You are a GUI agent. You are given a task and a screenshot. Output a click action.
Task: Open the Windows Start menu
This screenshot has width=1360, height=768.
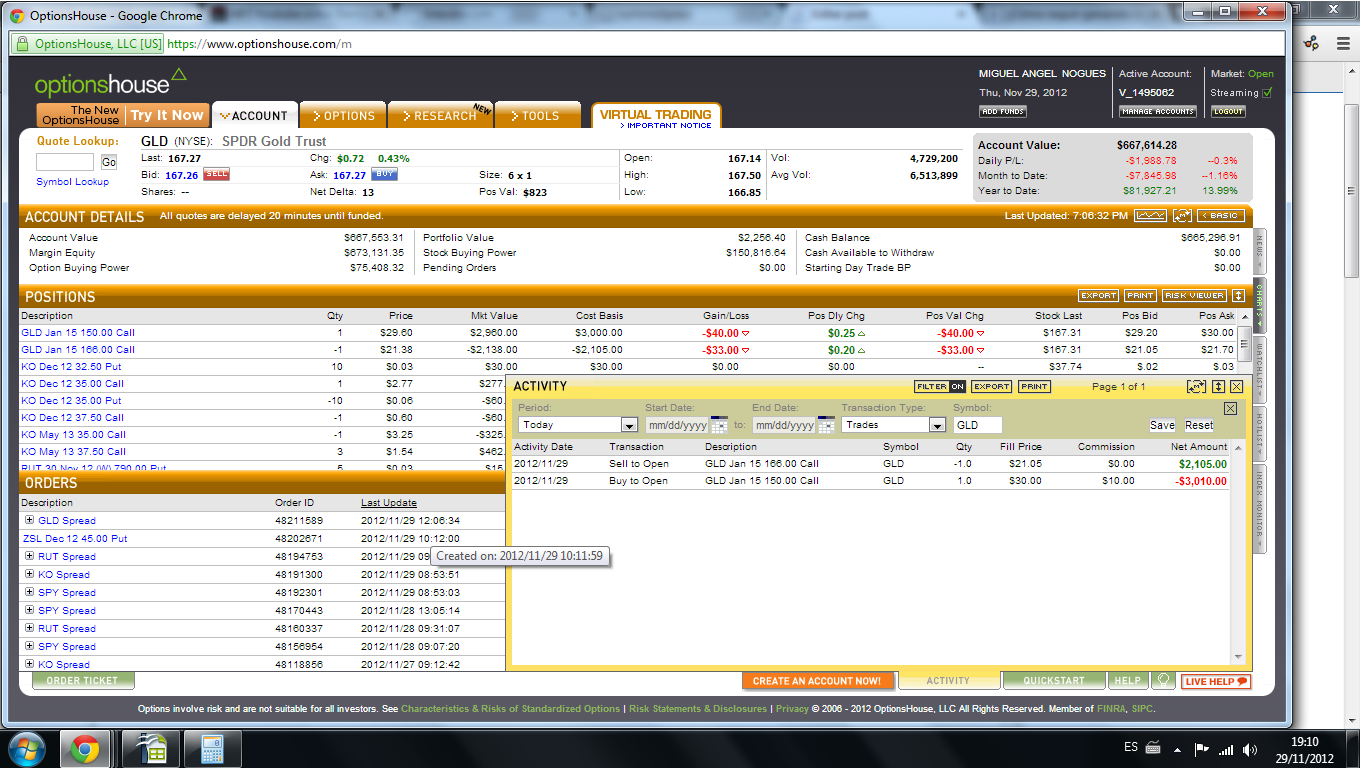click(x=27, y=748)
